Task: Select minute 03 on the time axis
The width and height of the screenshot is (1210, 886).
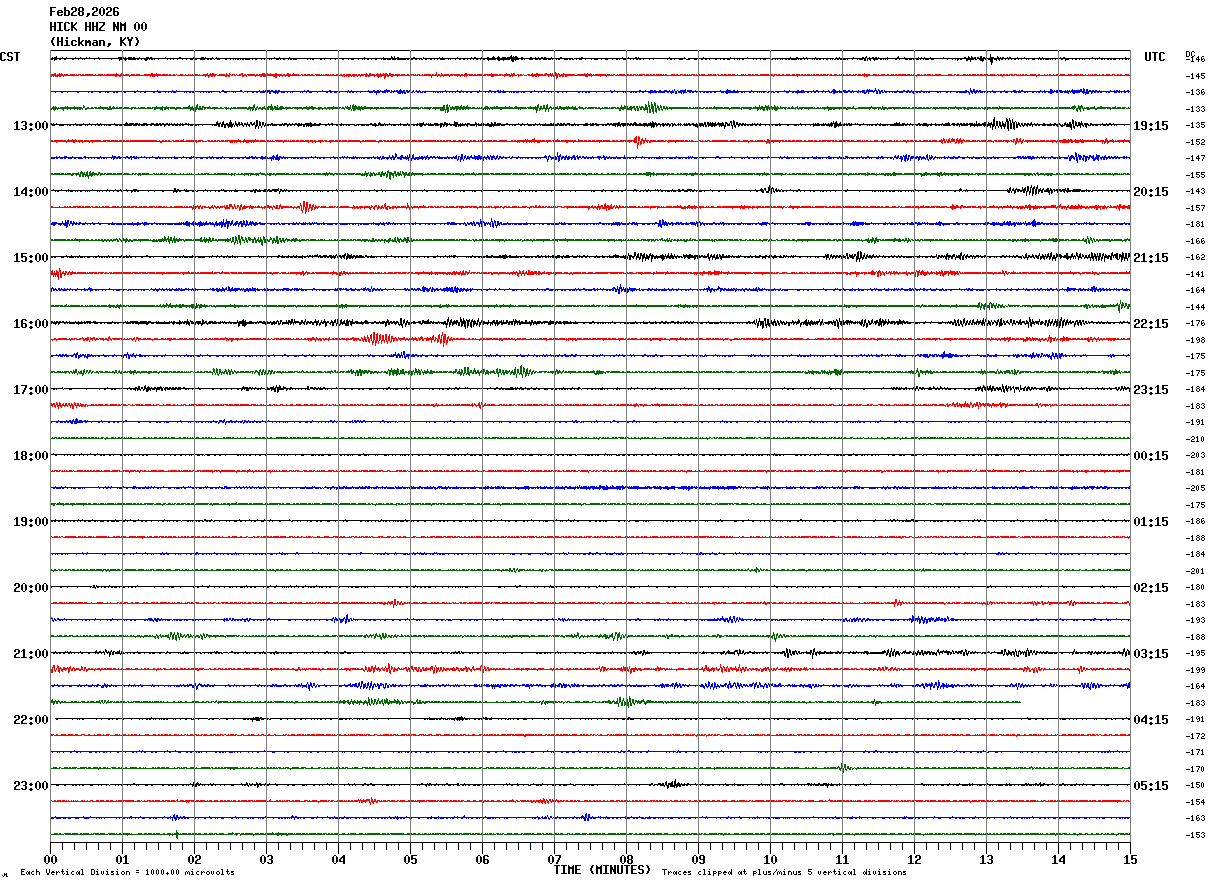Action: tap(266, 859)
